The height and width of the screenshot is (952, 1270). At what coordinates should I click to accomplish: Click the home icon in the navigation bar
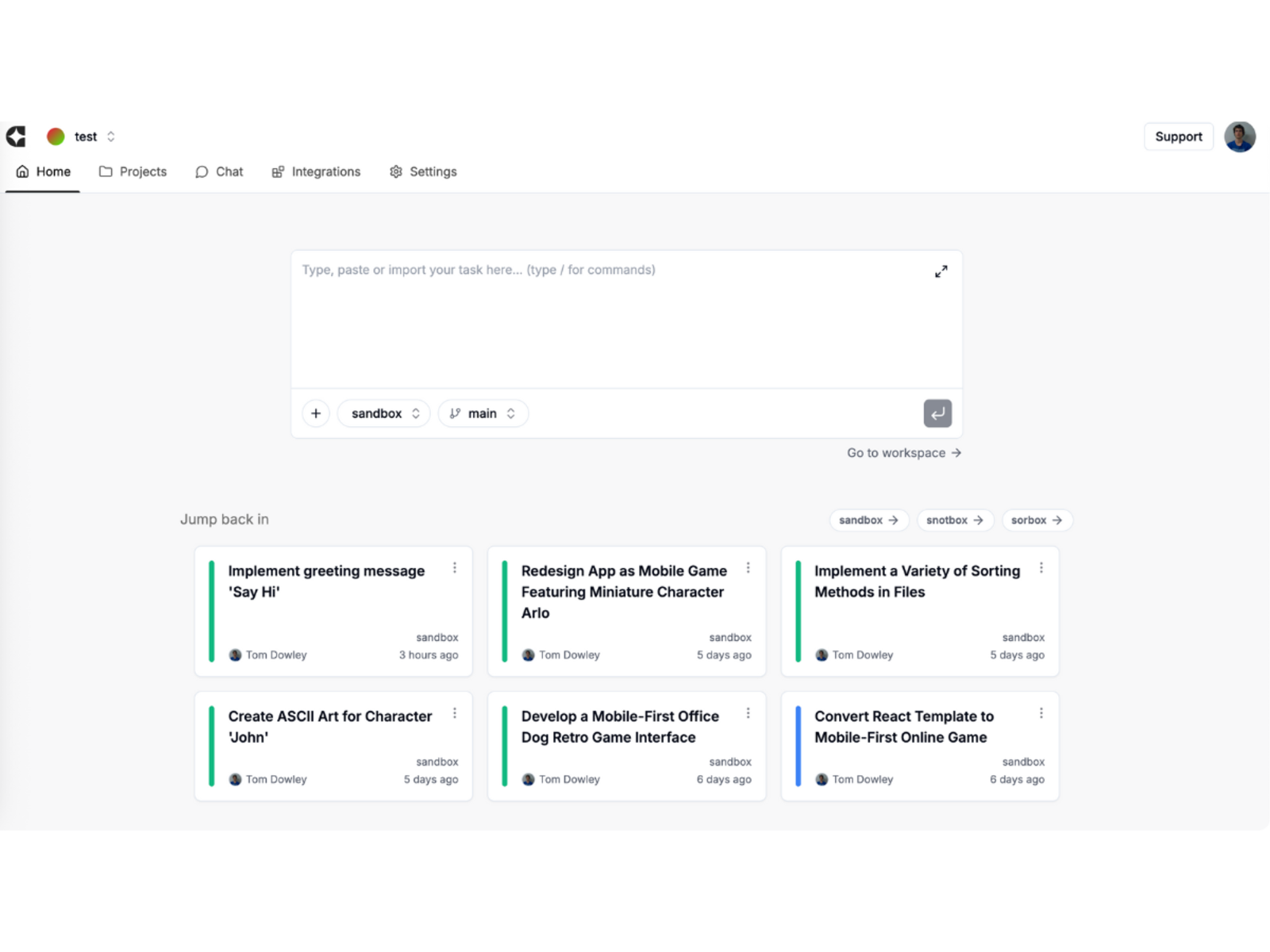22,171
